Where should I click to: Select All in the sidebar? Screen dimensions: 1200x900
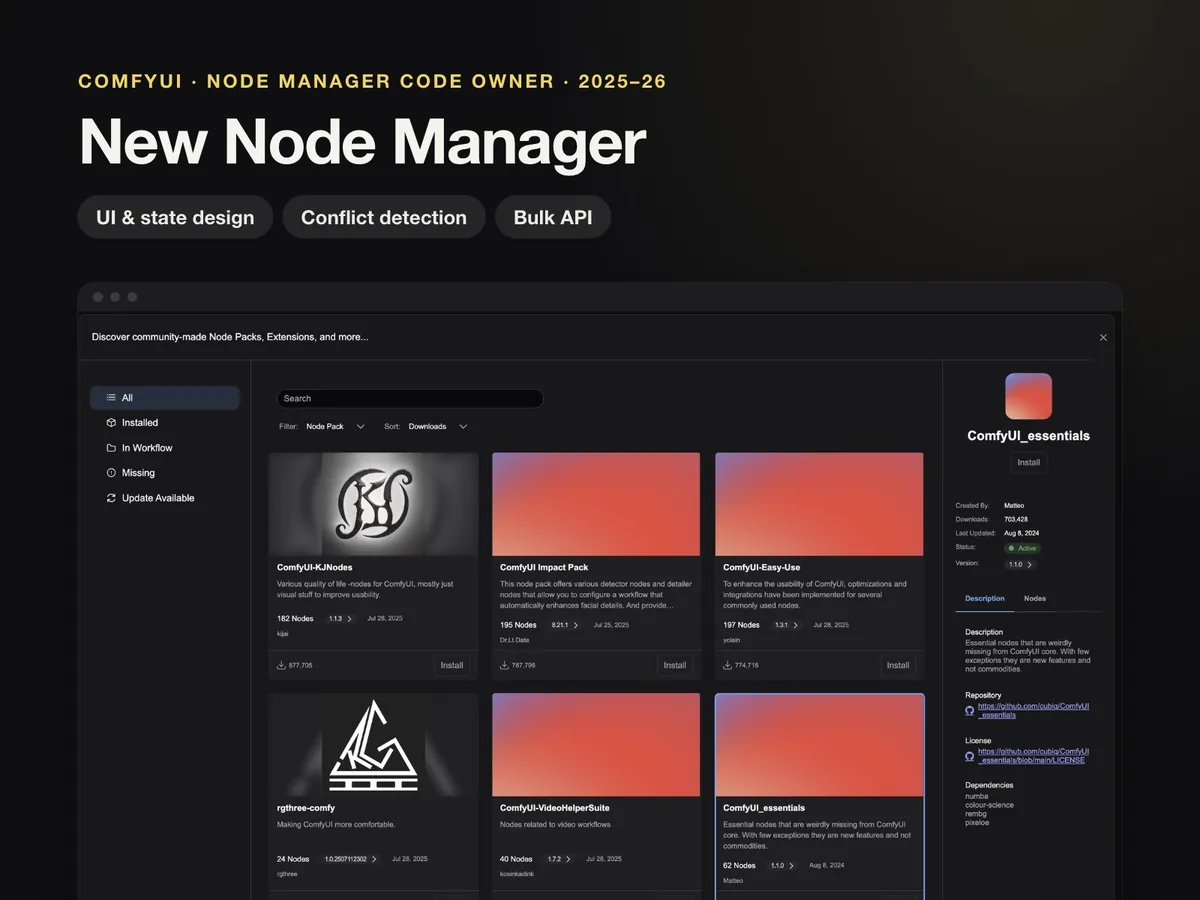click(x=165, y=398)
